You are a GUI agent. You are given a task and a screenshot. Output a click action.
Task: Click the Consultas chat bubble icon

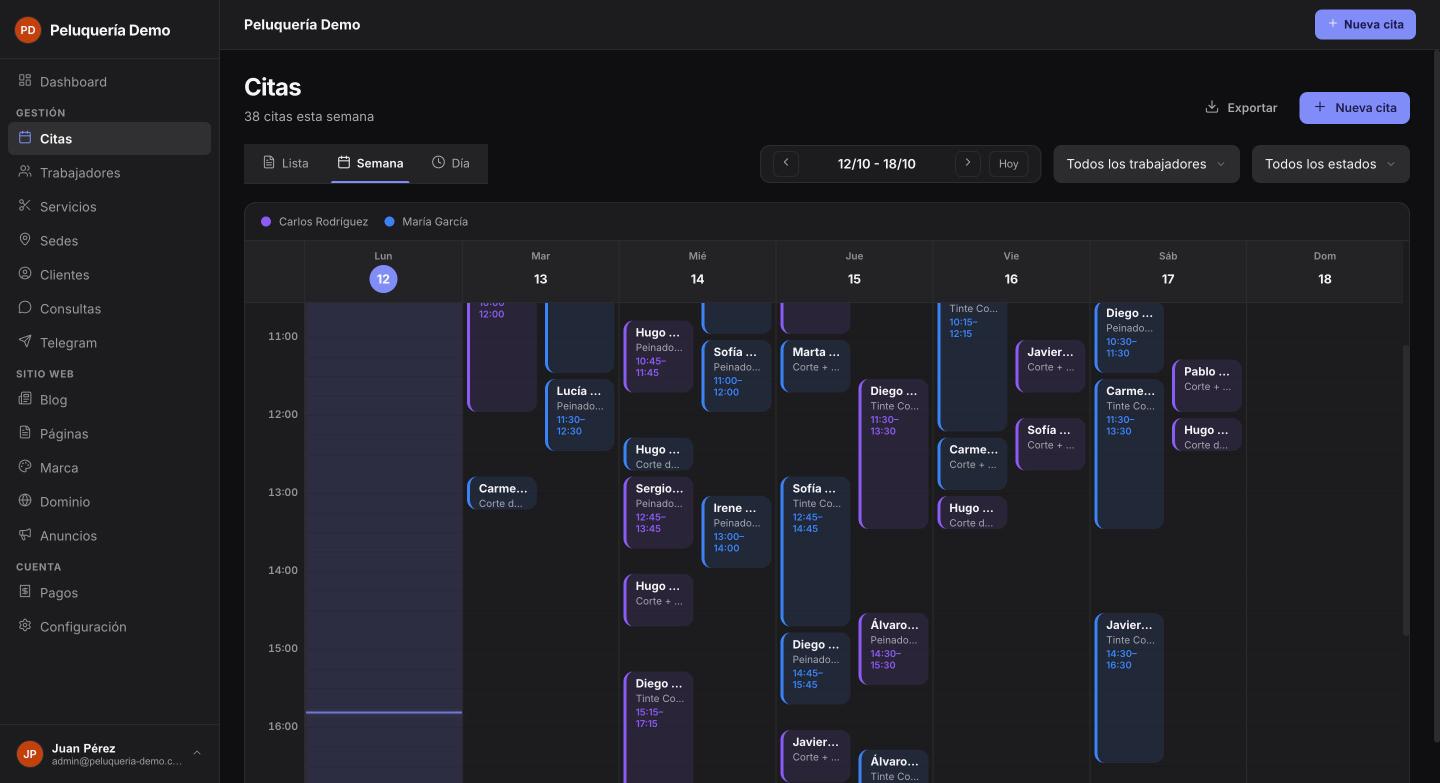(x=25, y=308)
